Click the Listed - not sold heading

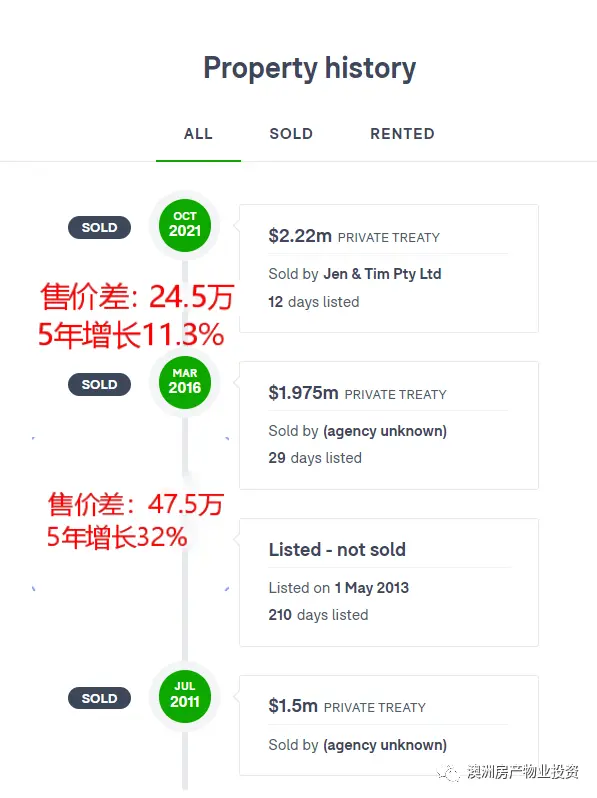pos(337,550)
